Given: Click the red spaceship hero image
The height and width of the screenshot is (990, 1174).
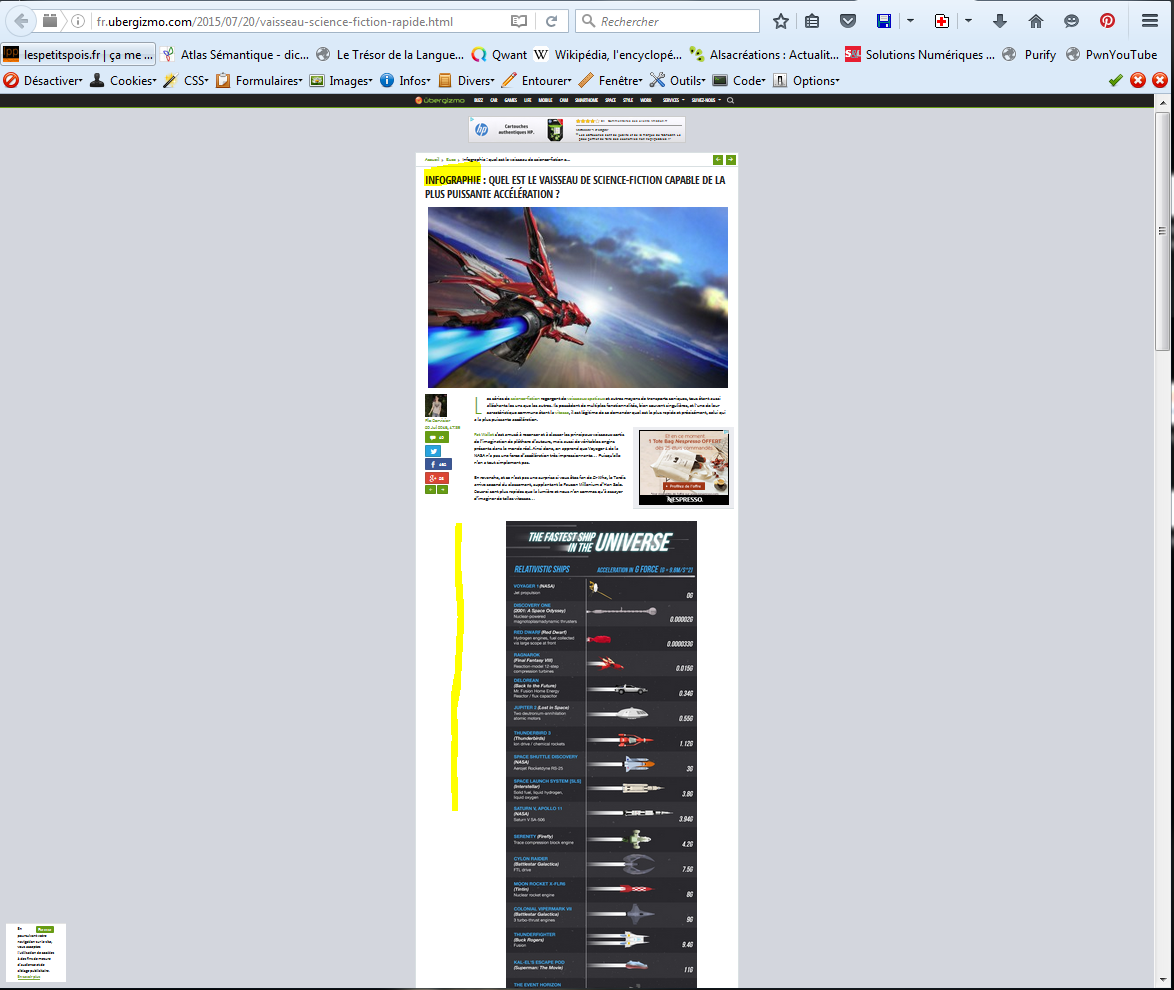Looking at the screenshot, I should pyautogui.click(x=577, y=297).
